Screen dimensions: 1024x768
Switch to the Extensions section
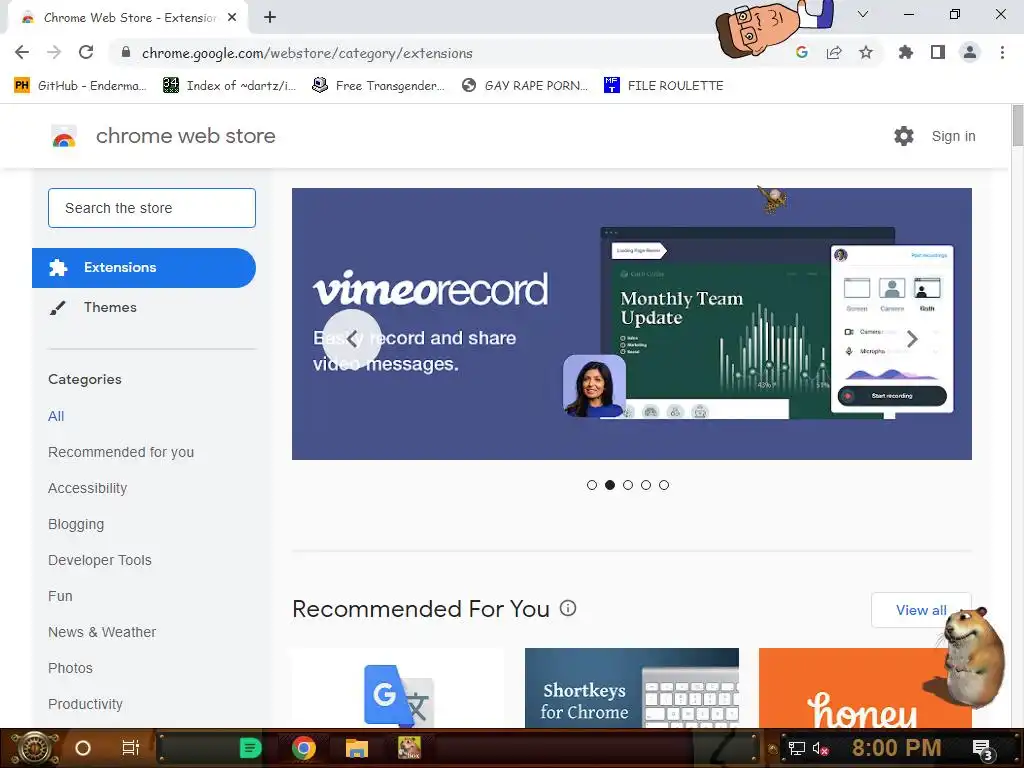coord(144,268)
